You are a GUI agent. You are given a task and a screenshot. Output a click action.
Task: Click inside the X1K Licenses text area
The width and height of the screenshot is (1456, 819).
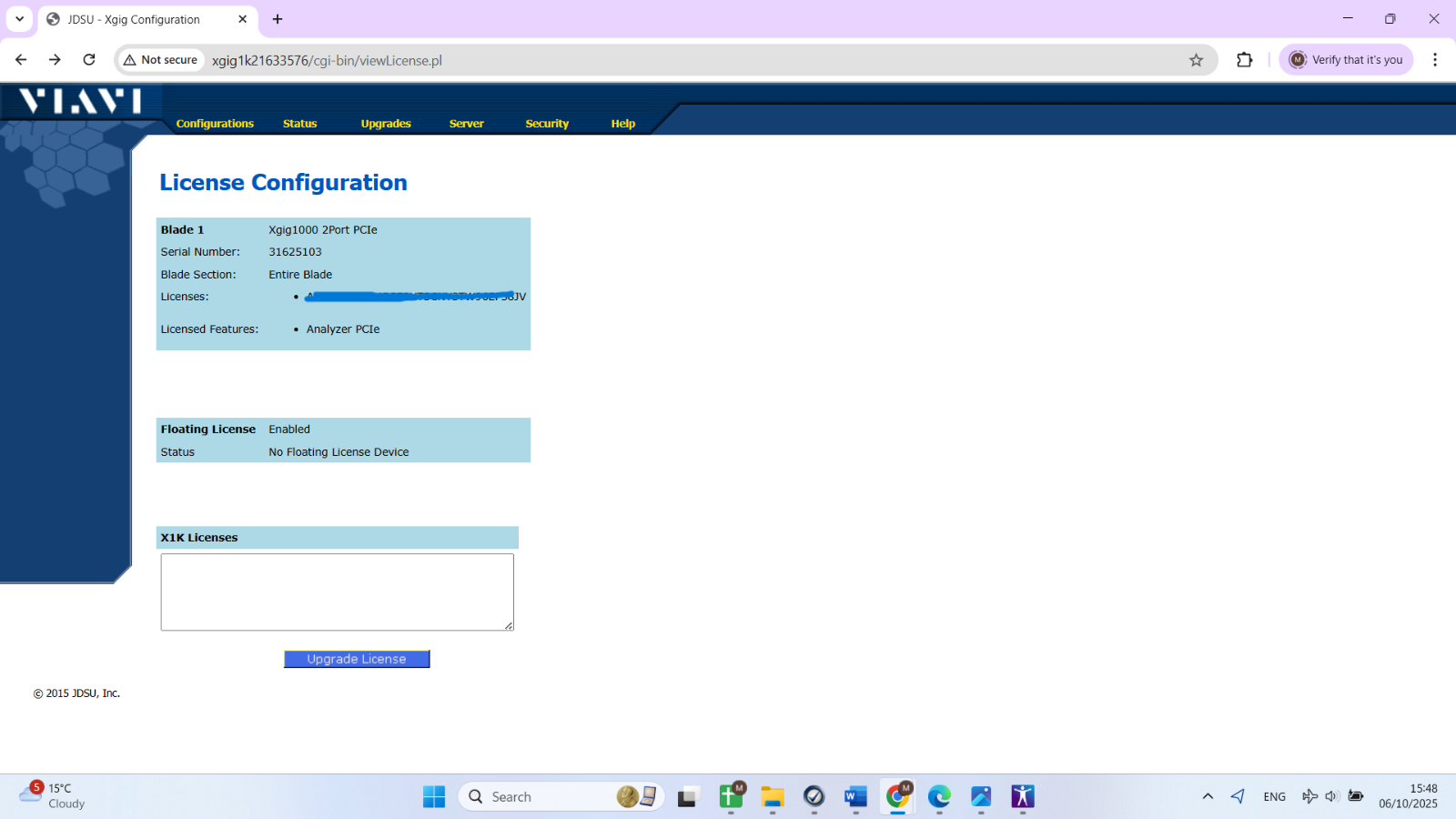tap(337, 591)
